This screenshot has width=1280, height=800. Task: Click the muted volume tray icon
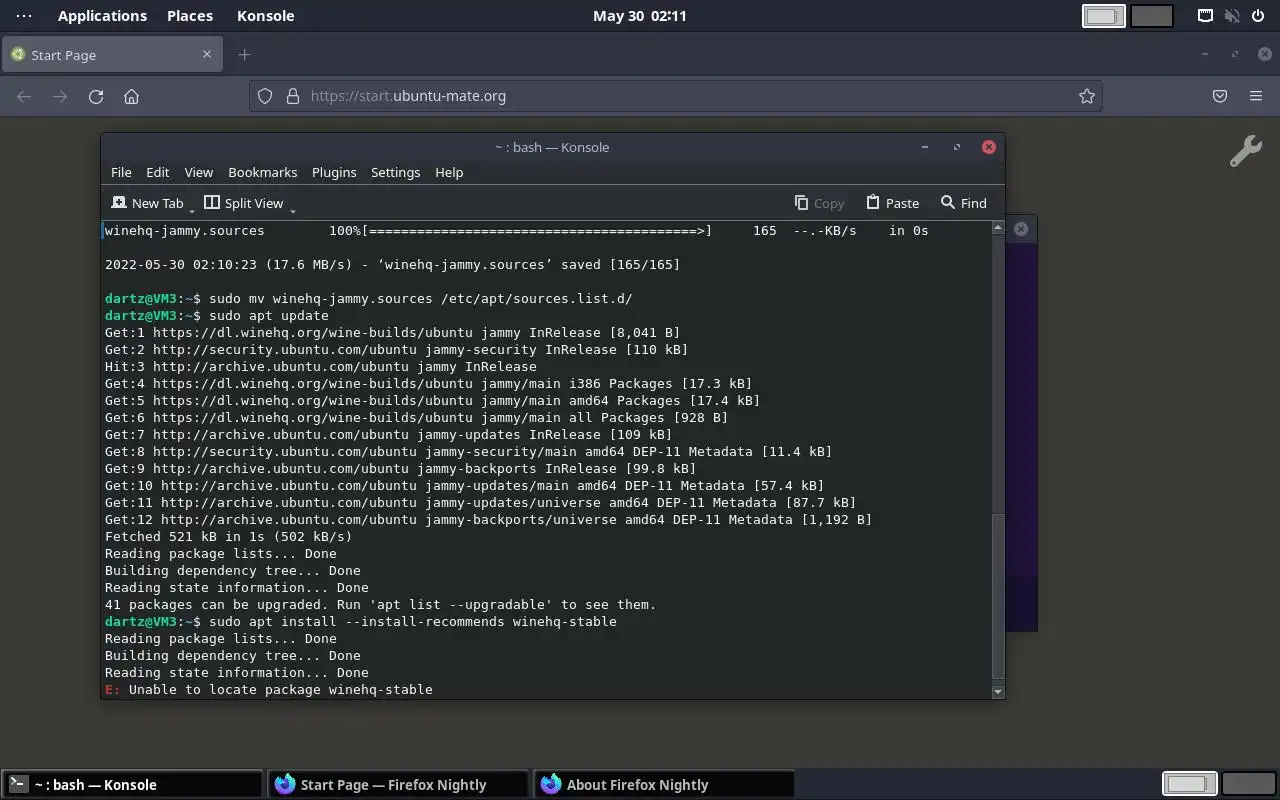click(1232, 16)
